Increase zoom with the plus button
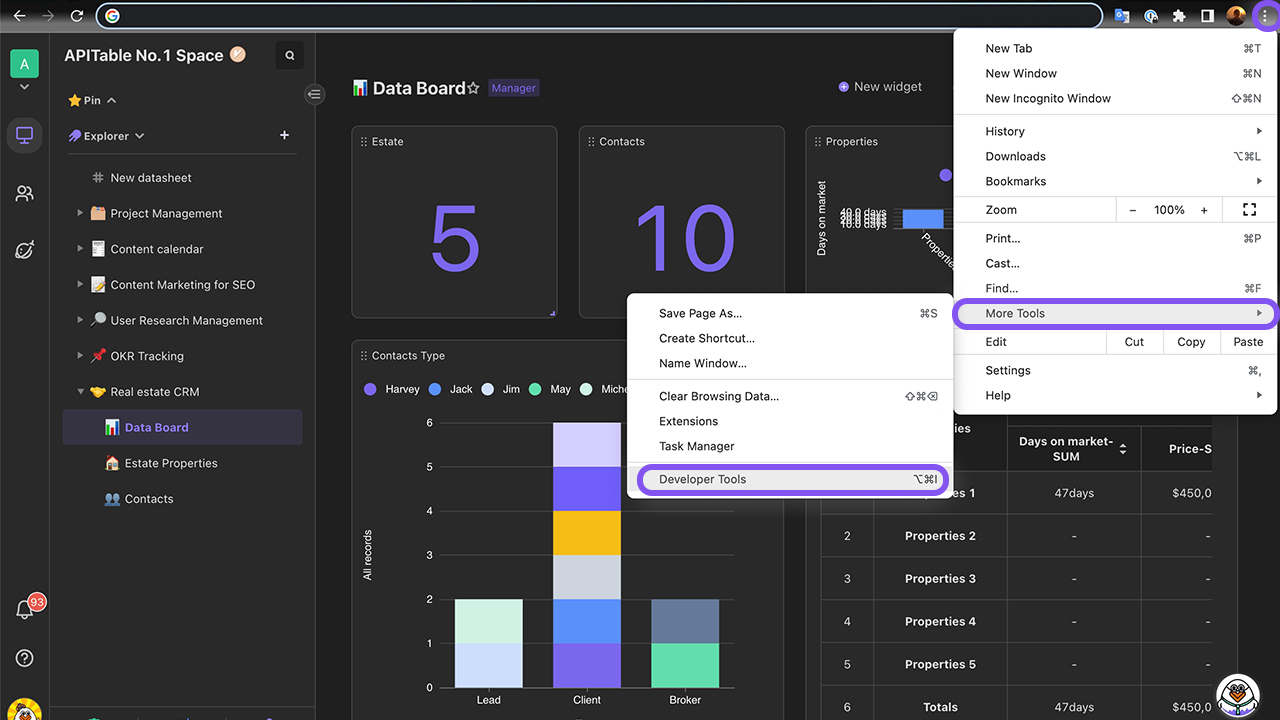Image resolution: width=1280 pixels, height=720 pixels. click(1204, 210)
